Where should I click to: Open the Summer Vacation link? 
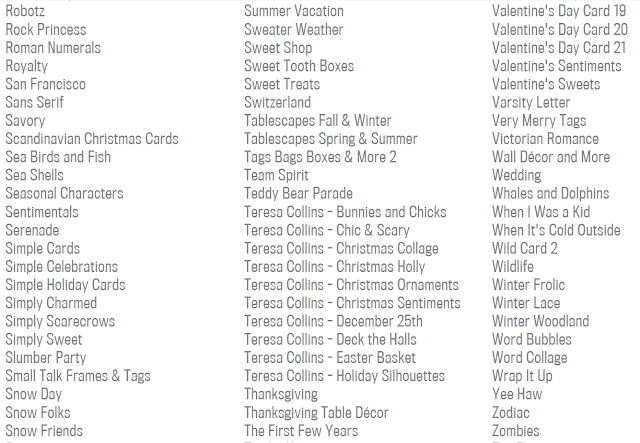coord(294,11)
